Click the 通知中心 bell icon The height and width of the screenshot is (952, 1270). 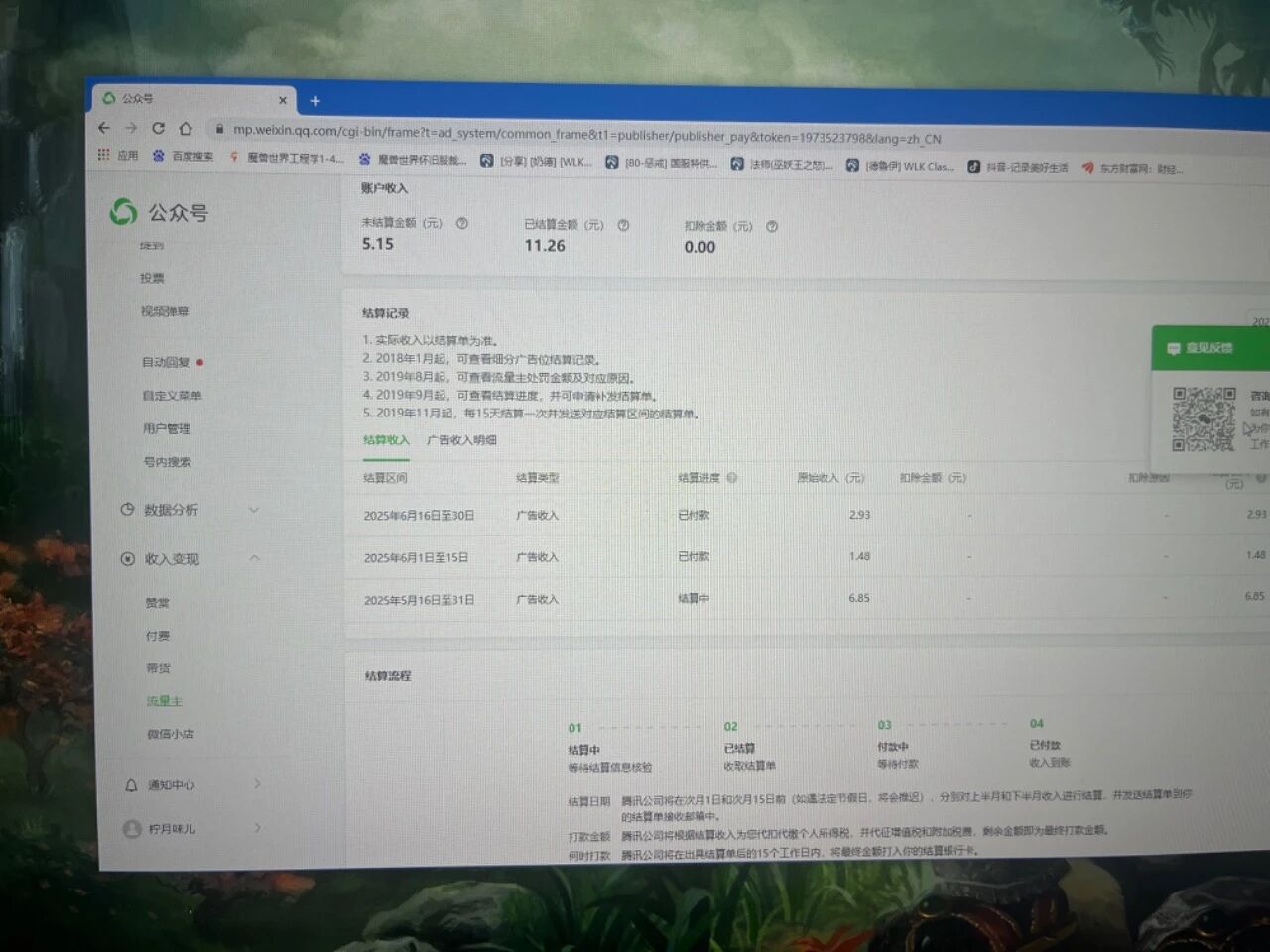click(131, 785)
